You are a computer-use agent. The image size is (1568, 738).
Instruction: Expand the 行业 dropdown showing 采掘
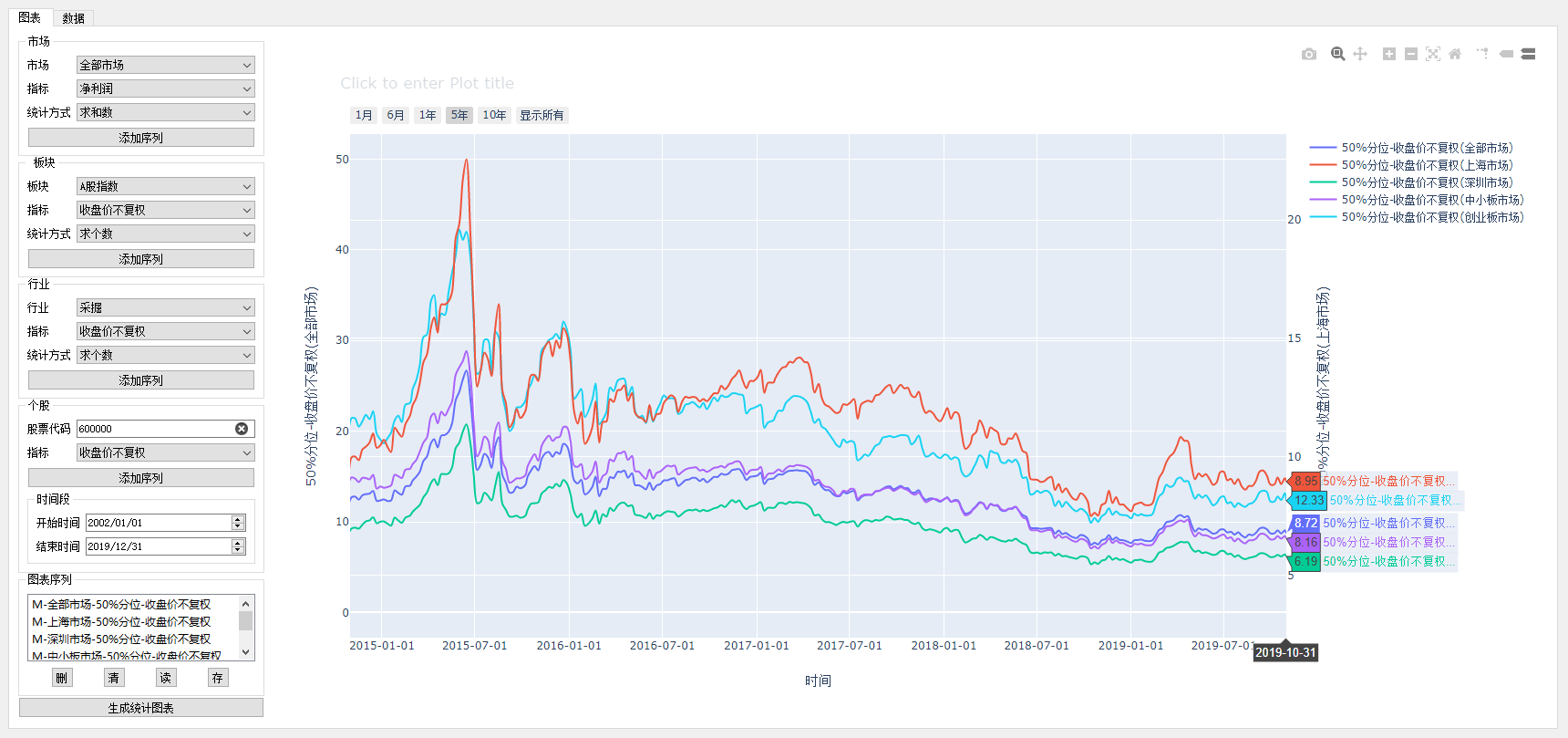pyautogui.click(x=165, y=307)
